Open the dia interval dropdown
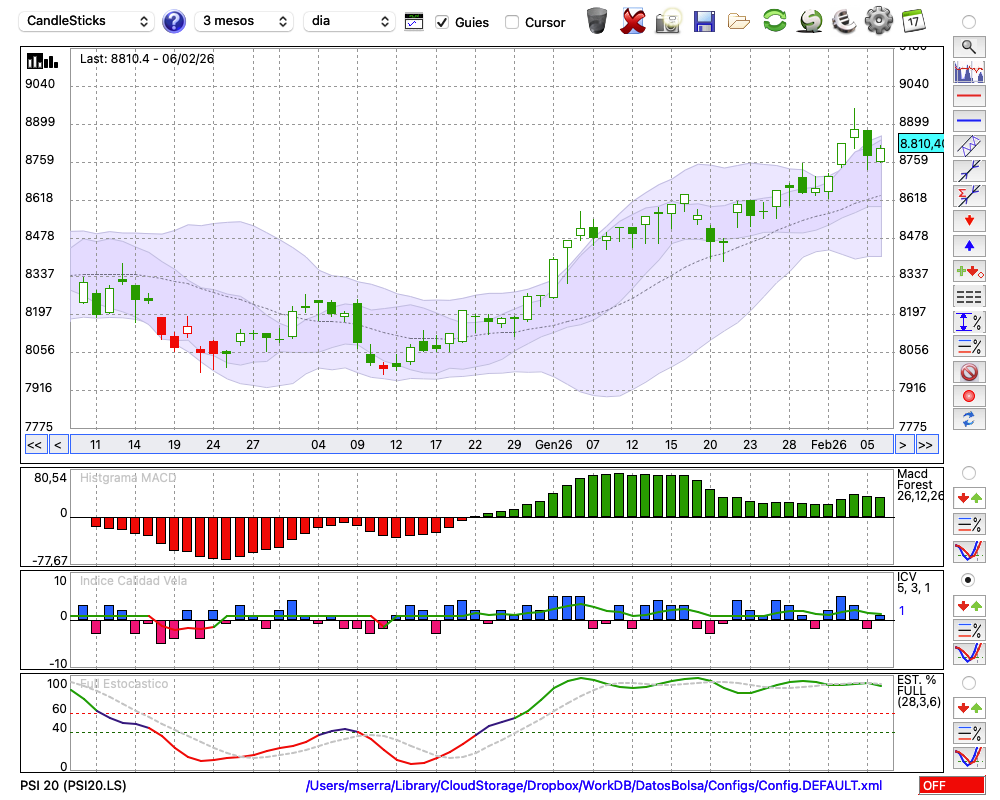This screenshot has width=1000, height=800. pos(349,21)
